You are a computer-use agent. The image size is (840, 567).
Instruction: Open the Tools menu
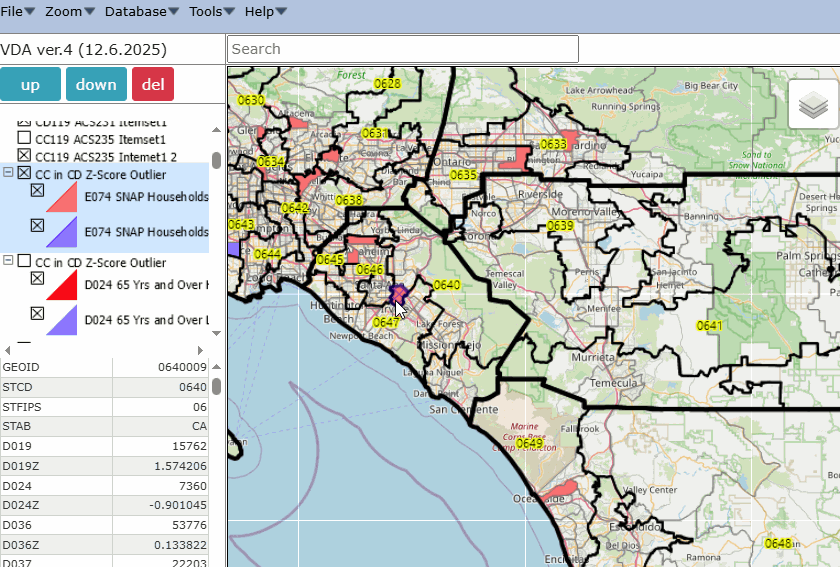pyautogui.click(x=212, y=11)
